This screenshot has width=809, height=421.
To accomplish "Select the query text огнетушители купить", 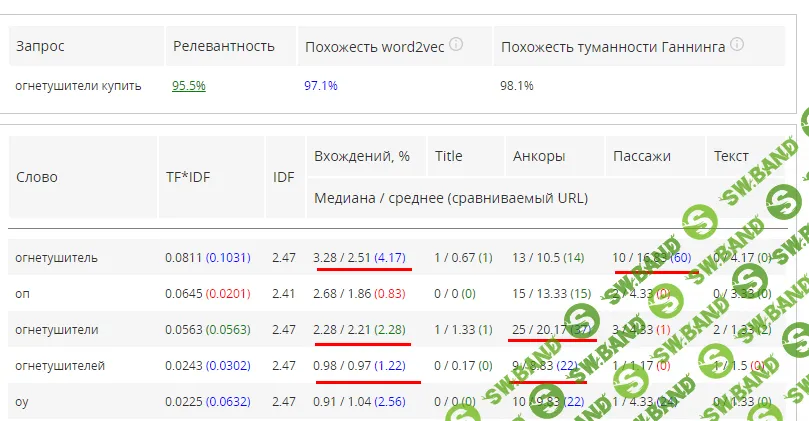I will pos(78,86).
